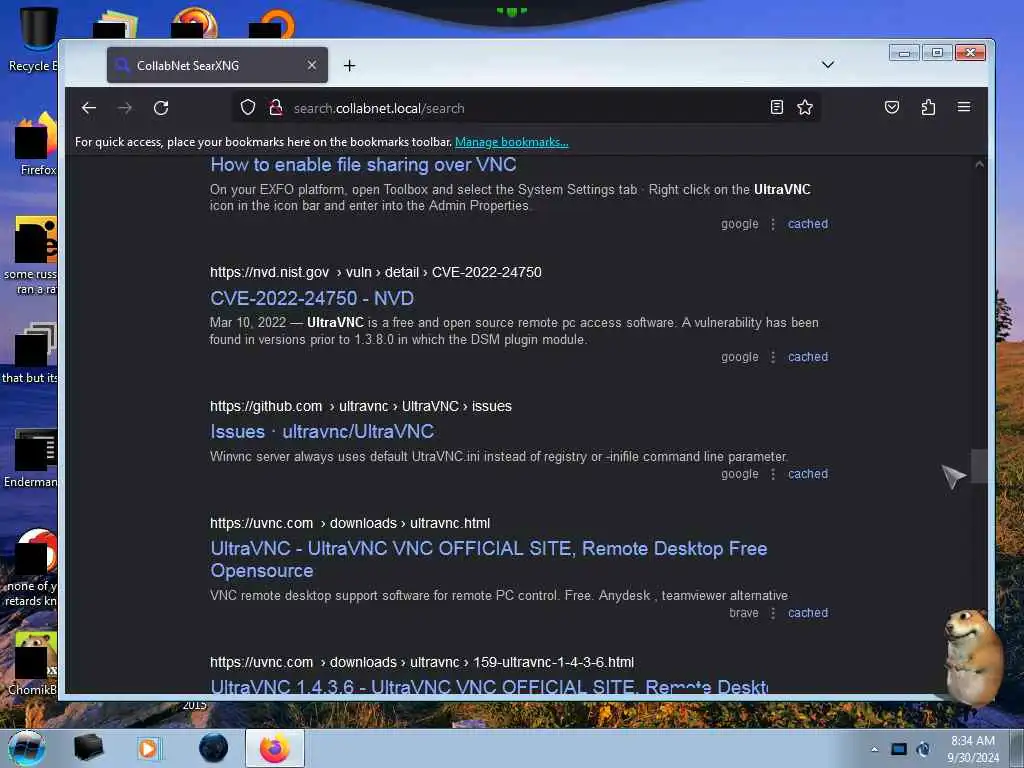Viewport: 1024px width, 768px height.
Task: Open the UltraVNC 1.4.3.6 result link
Action: click(488, 686)
